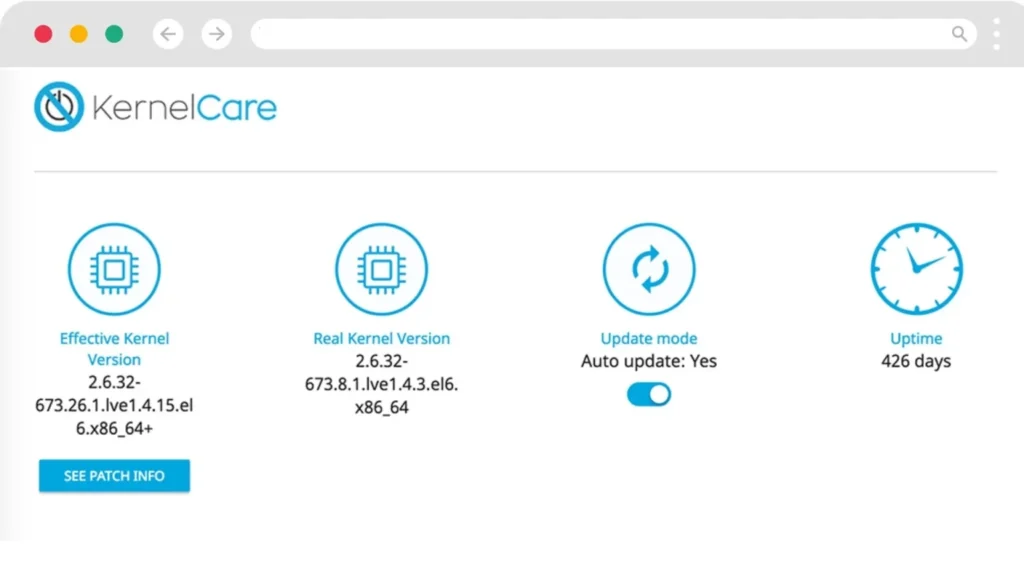This screenshot has width=1024, height=576.
Task: Click the KernelCare logo
Action: coord(155,106)
